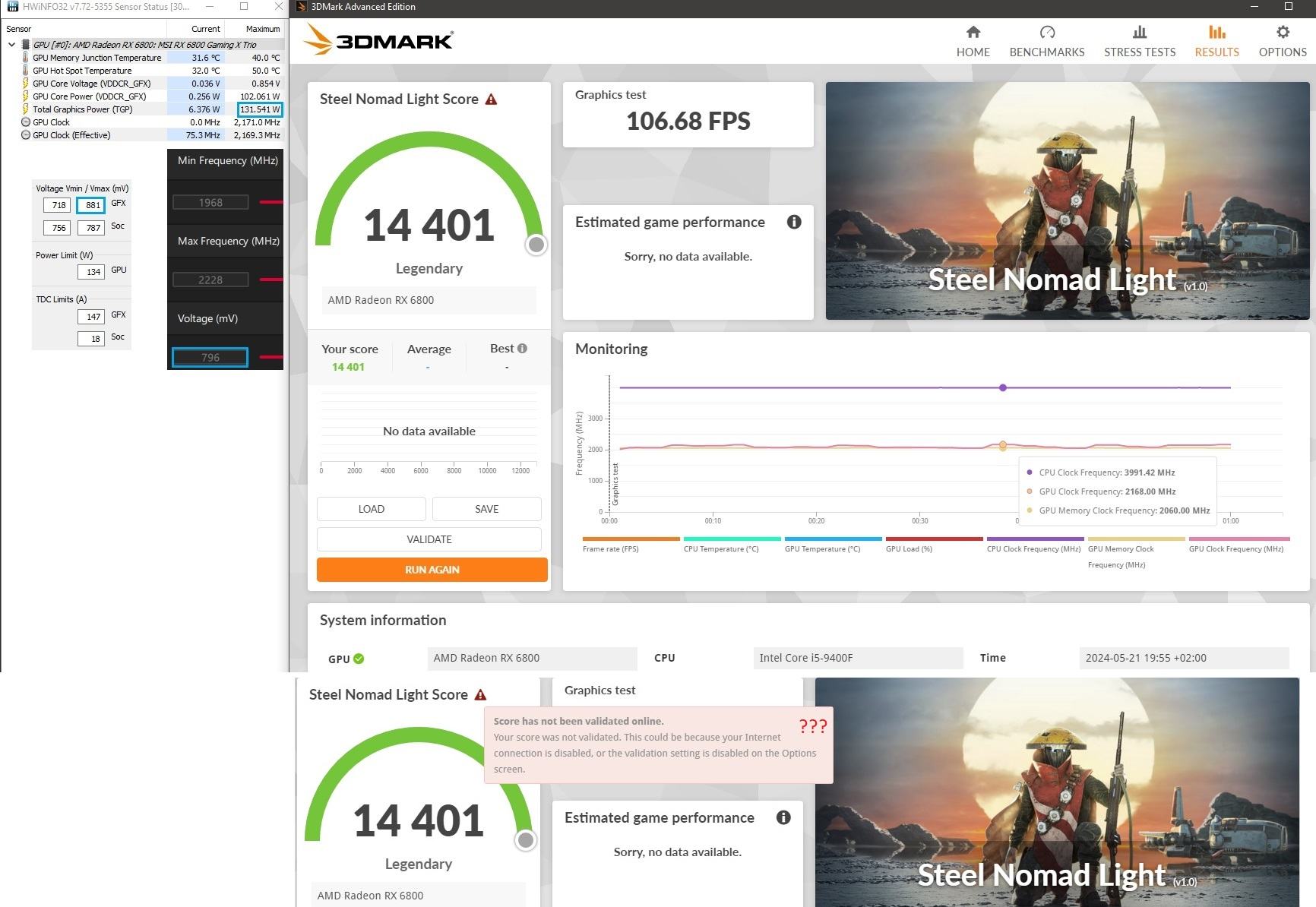
Task: Click the TDC Limits GFX field showing 147
Action: 91,317
